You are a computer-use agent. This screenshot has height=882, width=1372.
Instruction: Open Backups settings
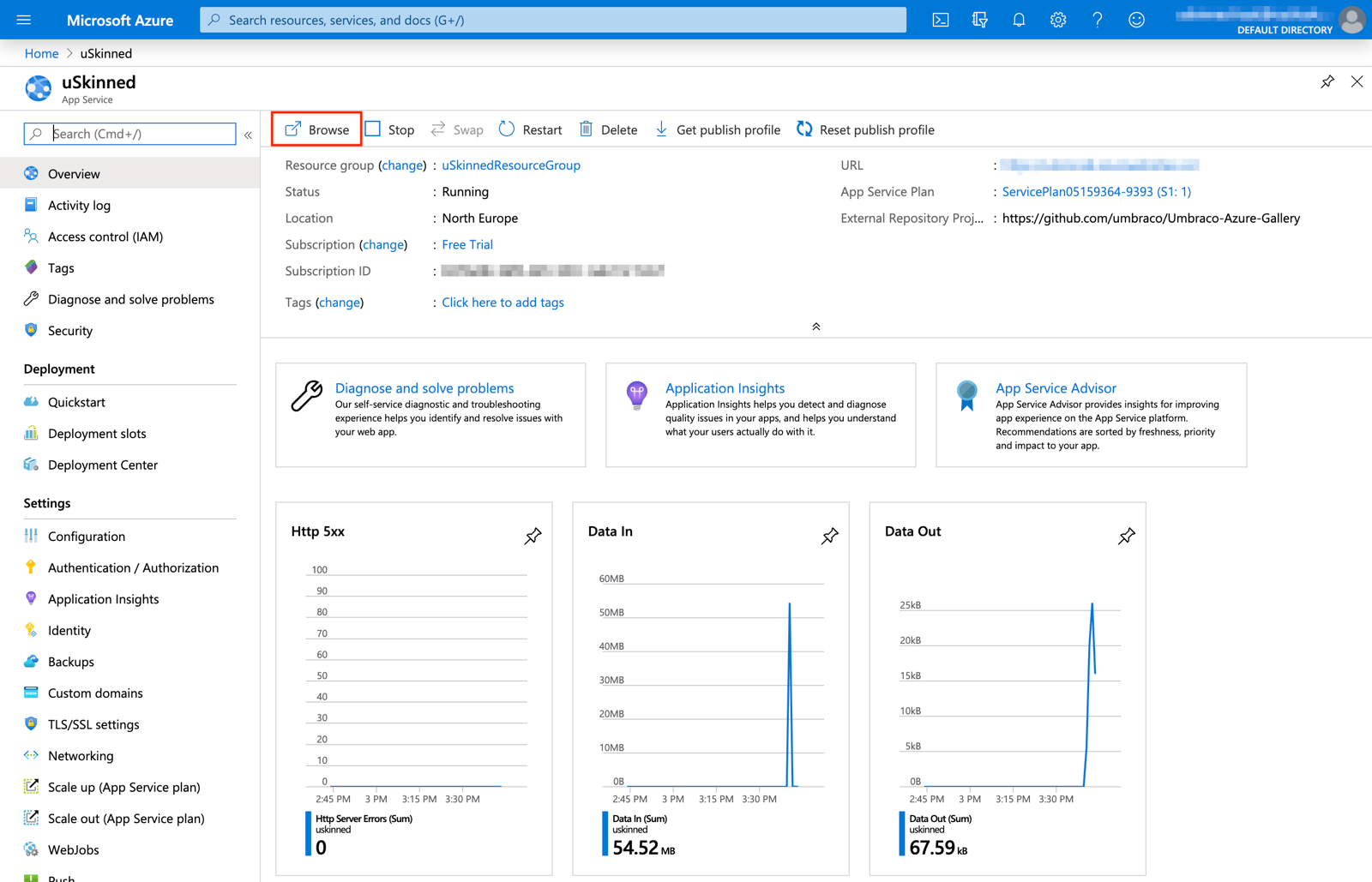[x=129, y=662]
